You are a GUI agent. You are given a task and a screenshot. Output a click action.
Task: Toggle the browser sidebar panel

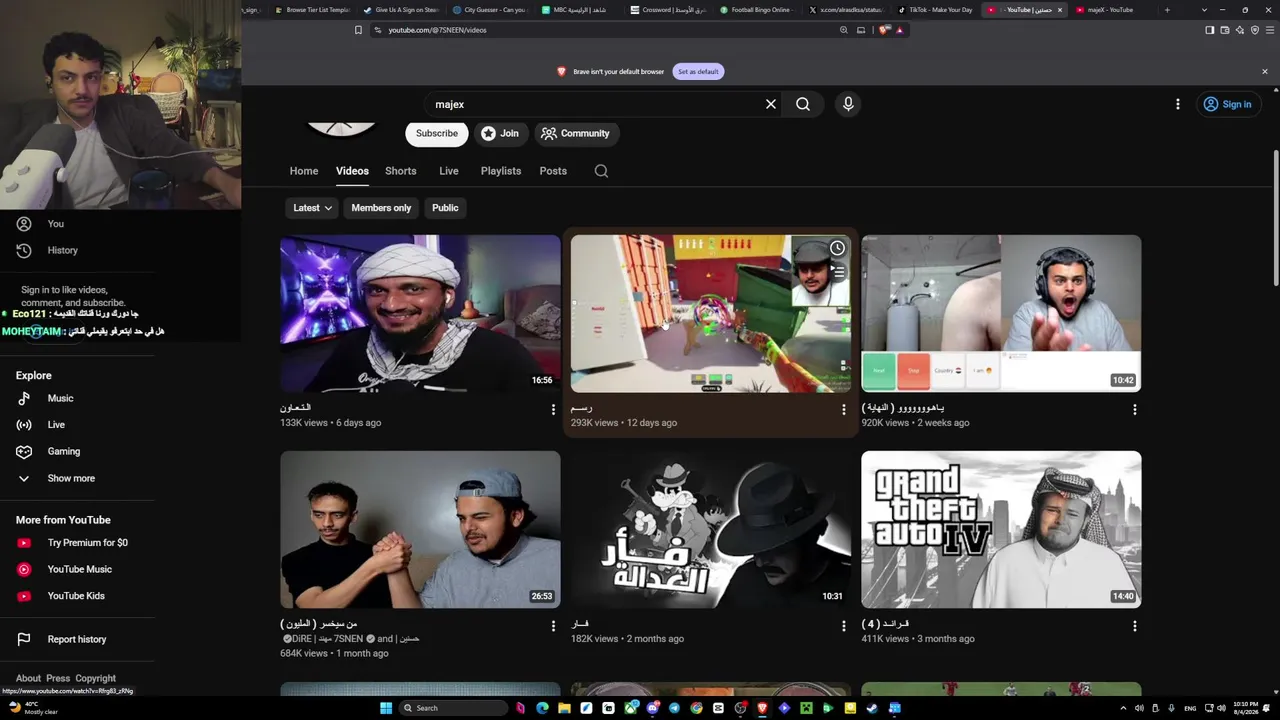1210,30
